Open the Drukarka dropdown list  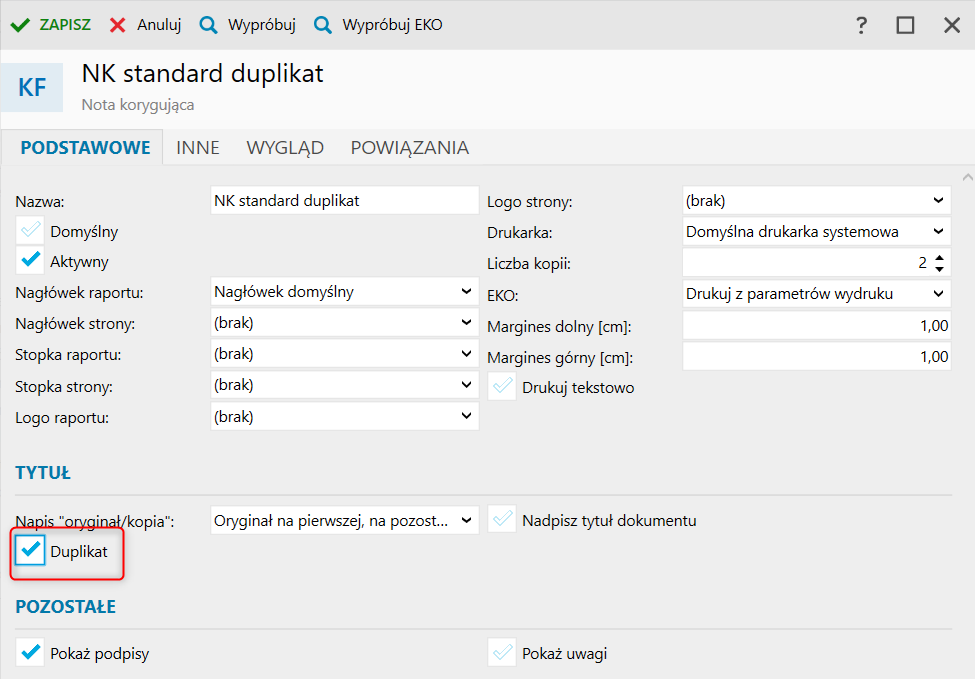pos(937,231)
